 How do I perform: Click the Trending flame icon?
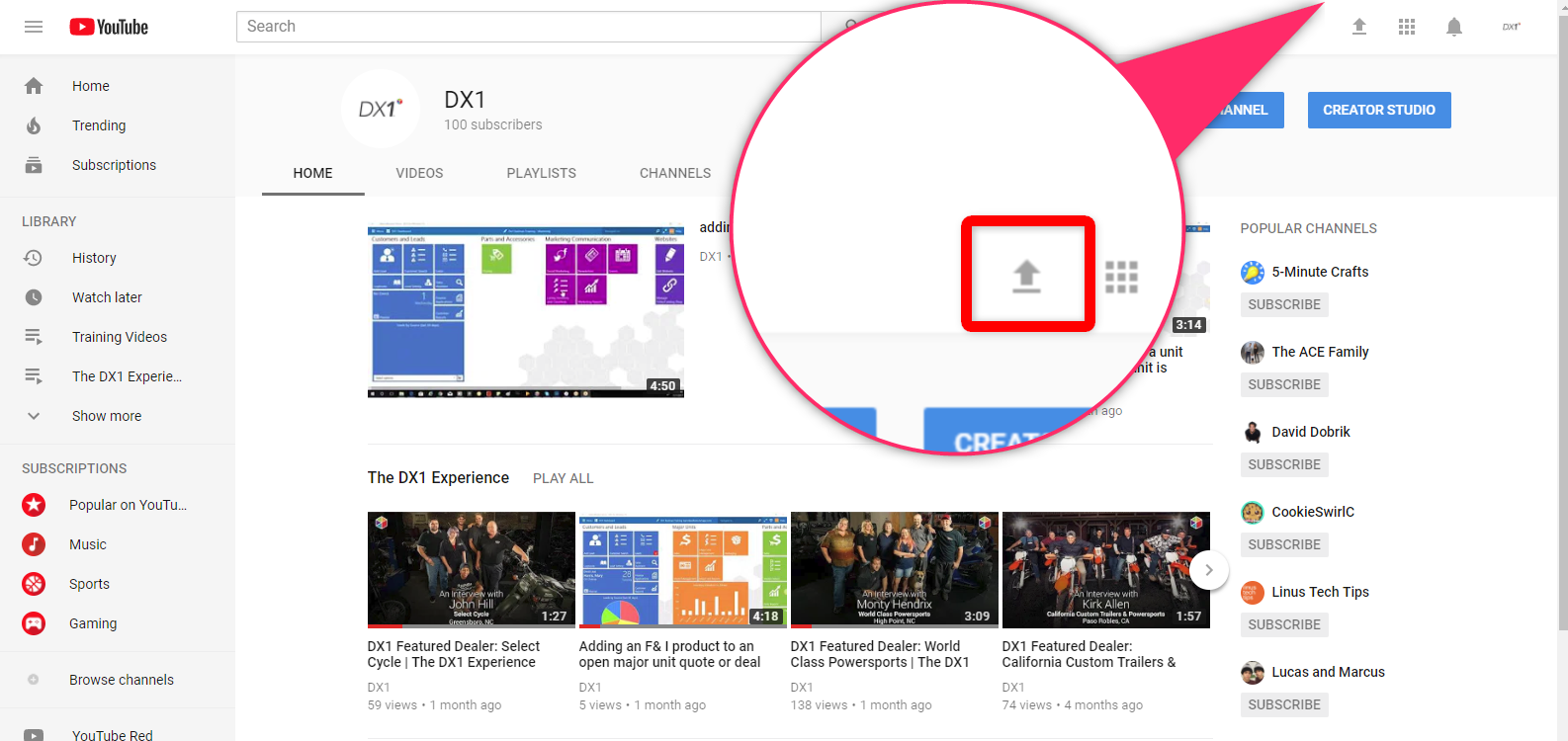(x=34, y=125)
